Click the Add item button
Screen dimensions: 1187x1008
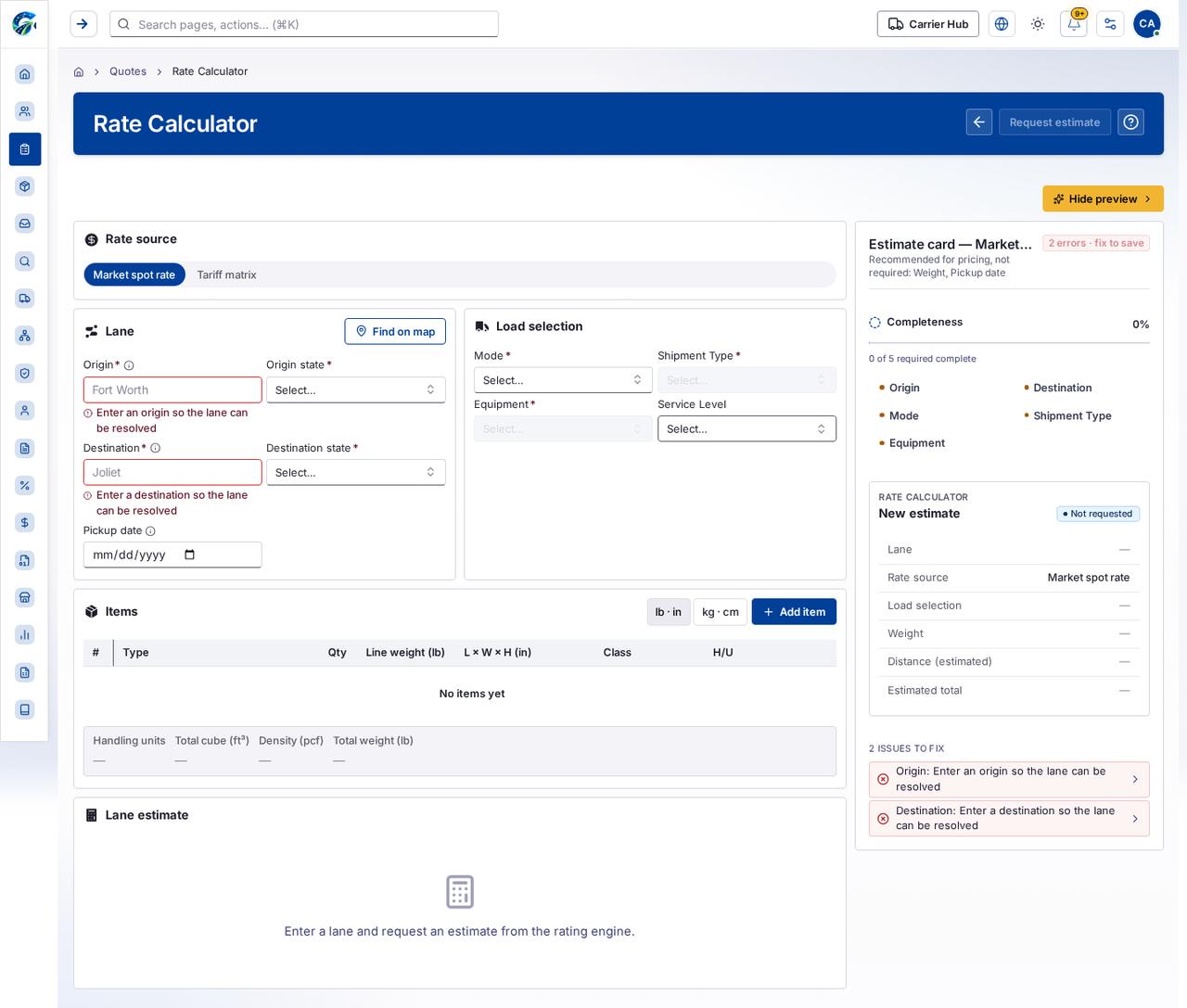pyautogui.click(x=794, y=612)
